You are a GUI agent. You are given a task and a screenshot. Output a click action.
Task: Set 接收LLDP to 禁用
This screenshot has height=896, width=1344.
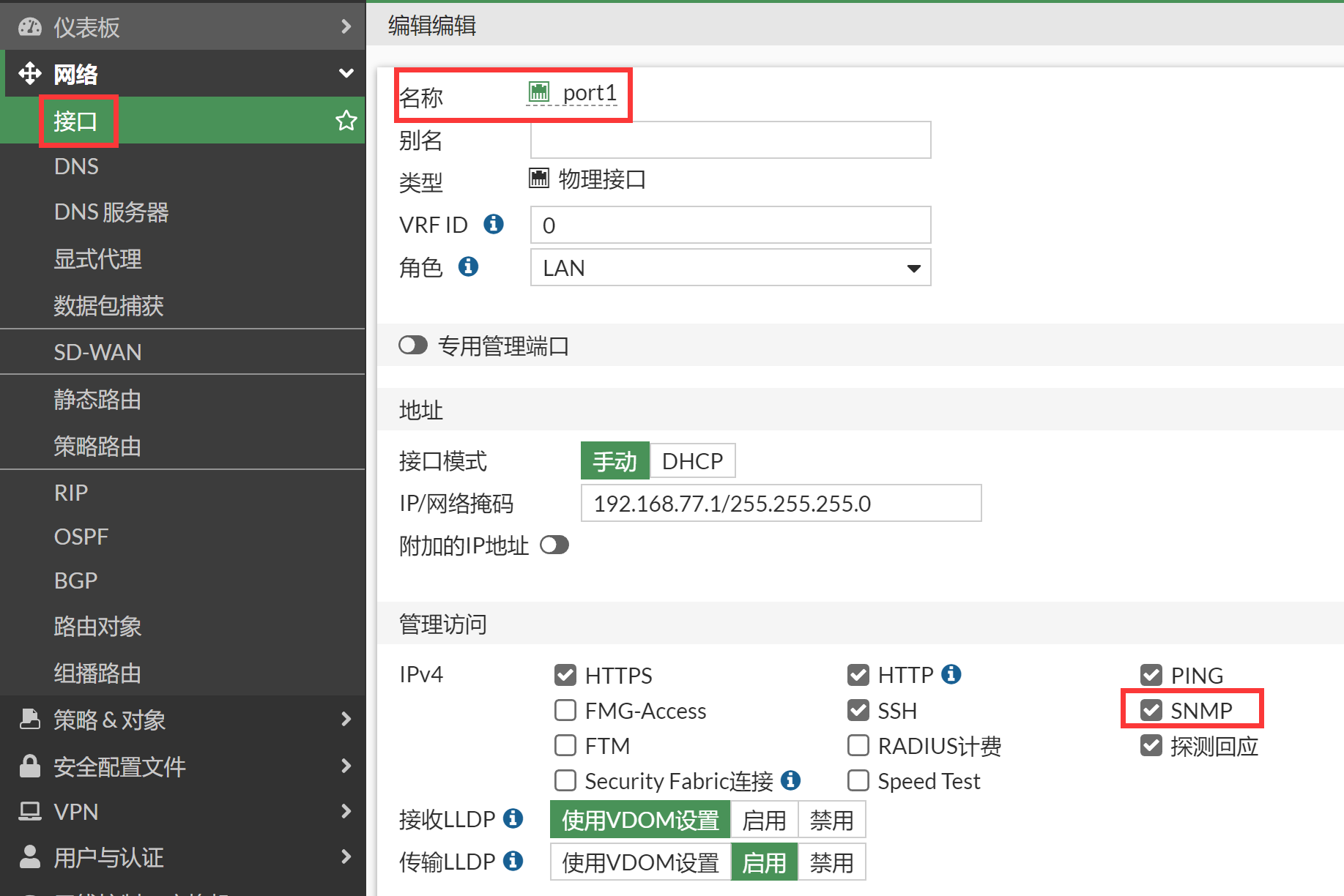831,820
